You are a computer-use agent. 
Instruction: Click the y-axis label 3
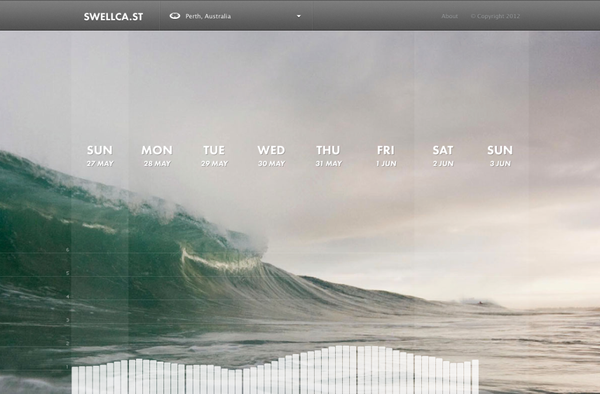coord(68,320)
